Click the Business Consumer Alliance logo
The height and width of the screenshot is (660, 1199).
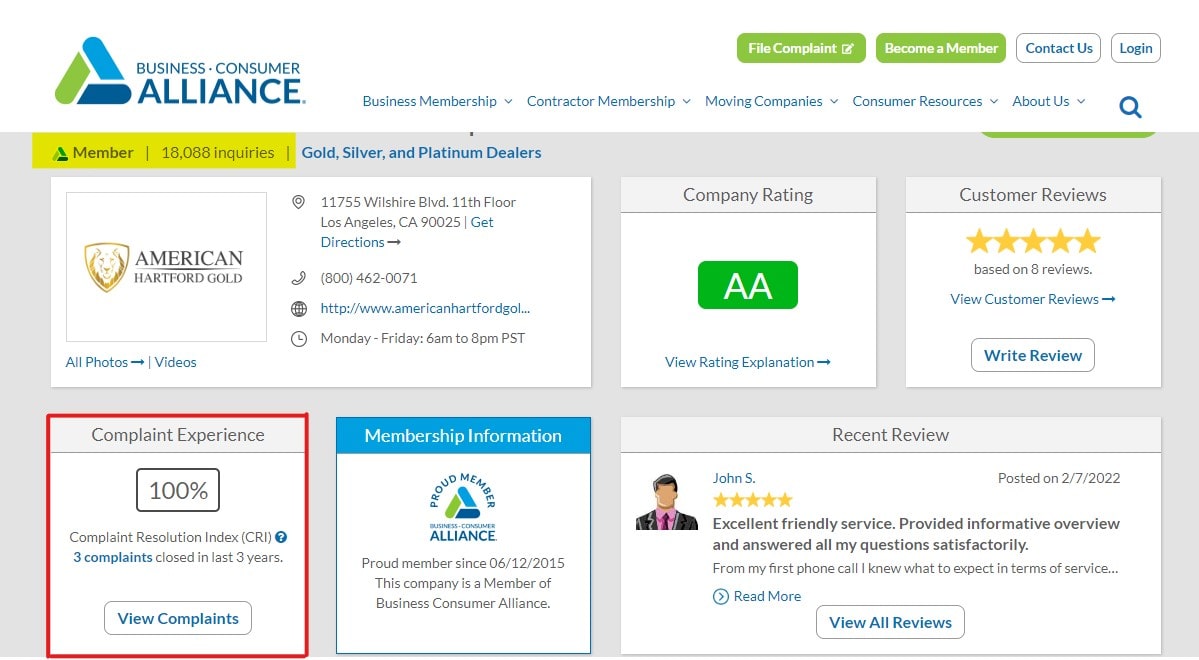(180, 73)
